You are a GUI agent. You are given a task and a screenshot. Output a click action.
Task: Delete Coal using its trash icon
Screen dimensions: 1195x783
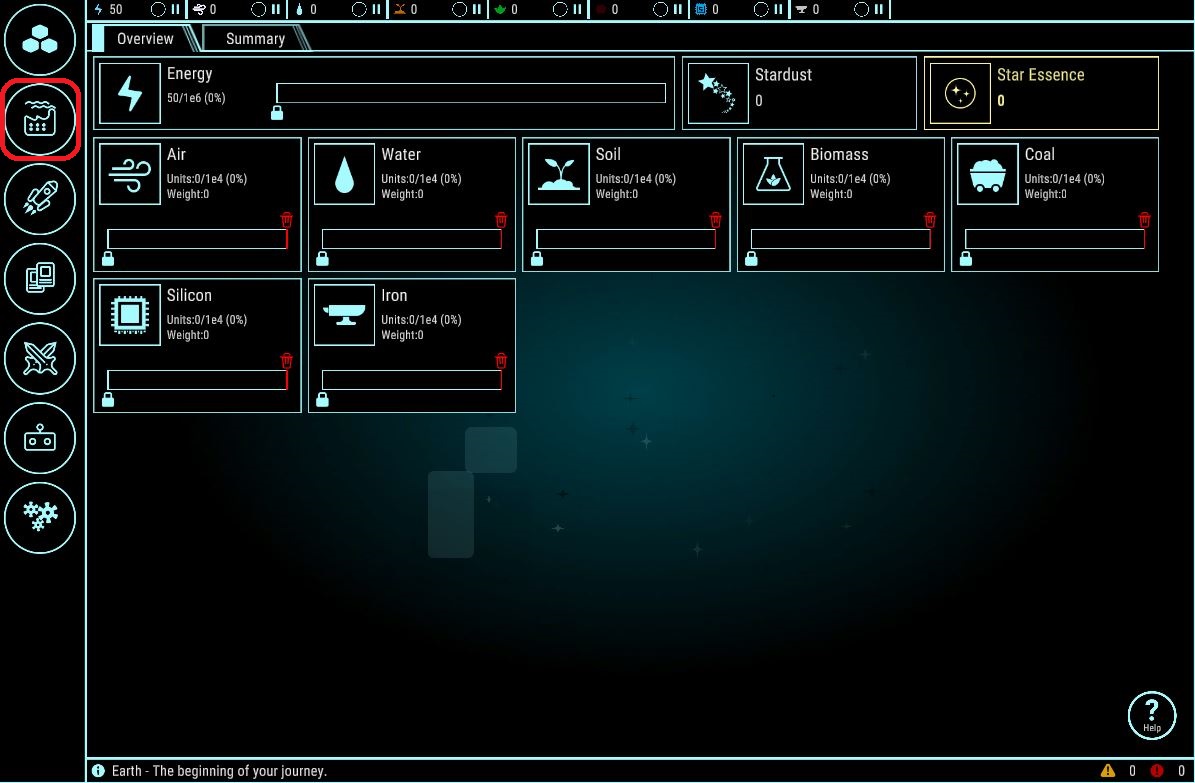pyautogui.click(x=1145, y=220)
